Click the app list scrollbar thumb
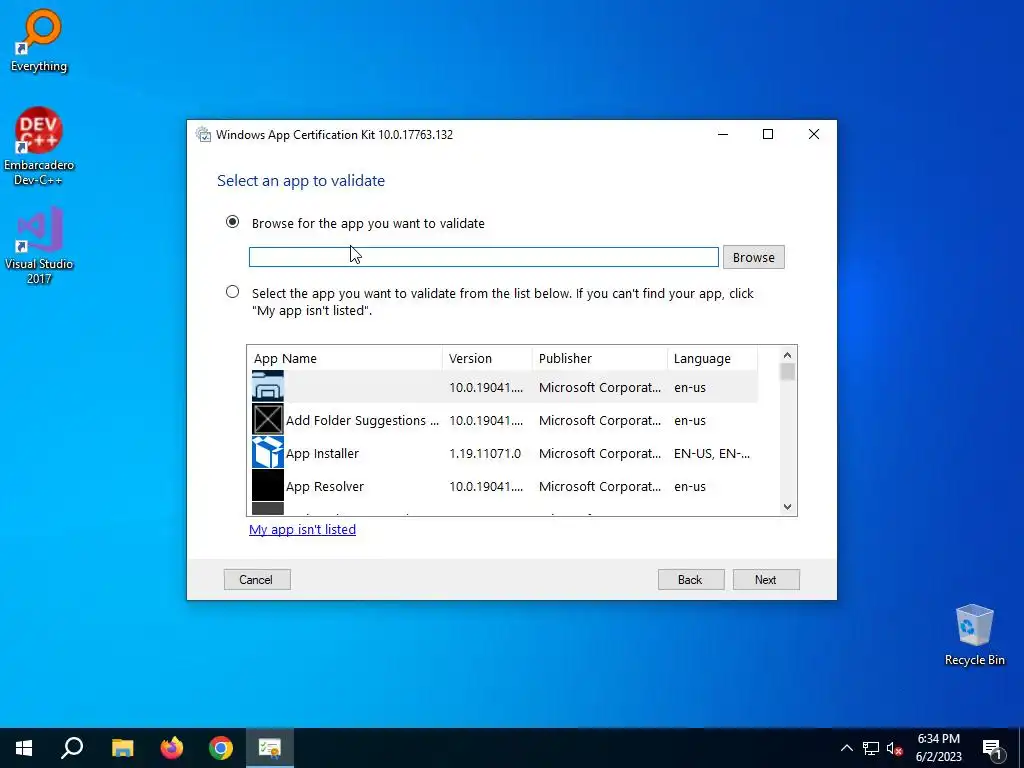This screenshot has width=1024, height=768. tap(787, 372)
